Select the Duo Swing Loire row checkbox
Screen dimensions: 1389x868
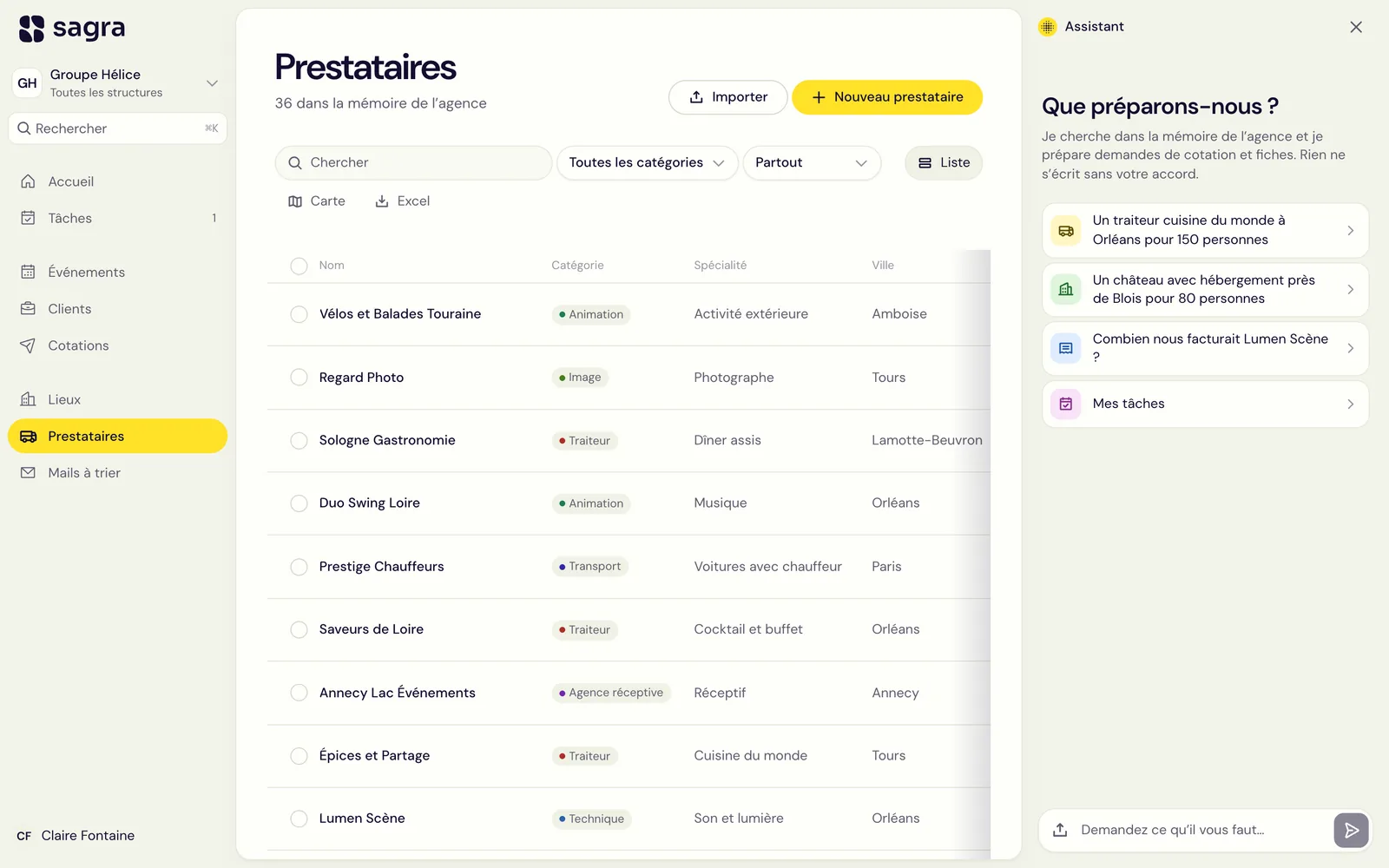pyautogui.click(x=299, y=503)
